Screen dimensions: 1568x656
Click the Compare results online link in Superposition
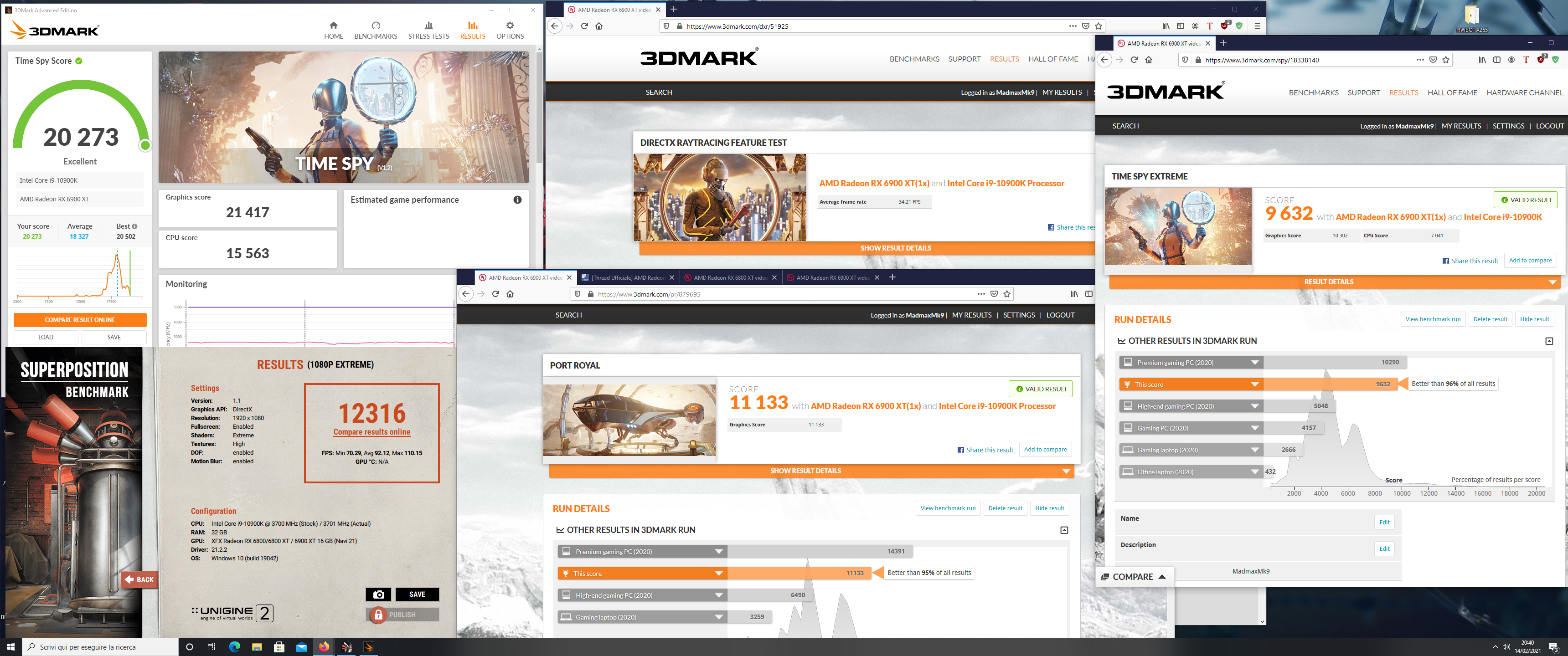click(371, 432)
